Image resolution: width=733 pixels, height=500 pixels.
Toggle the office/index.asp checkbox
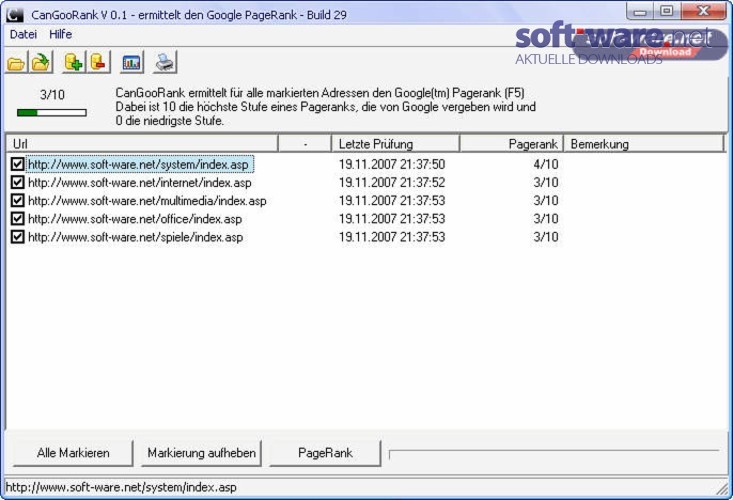[17, 219]
